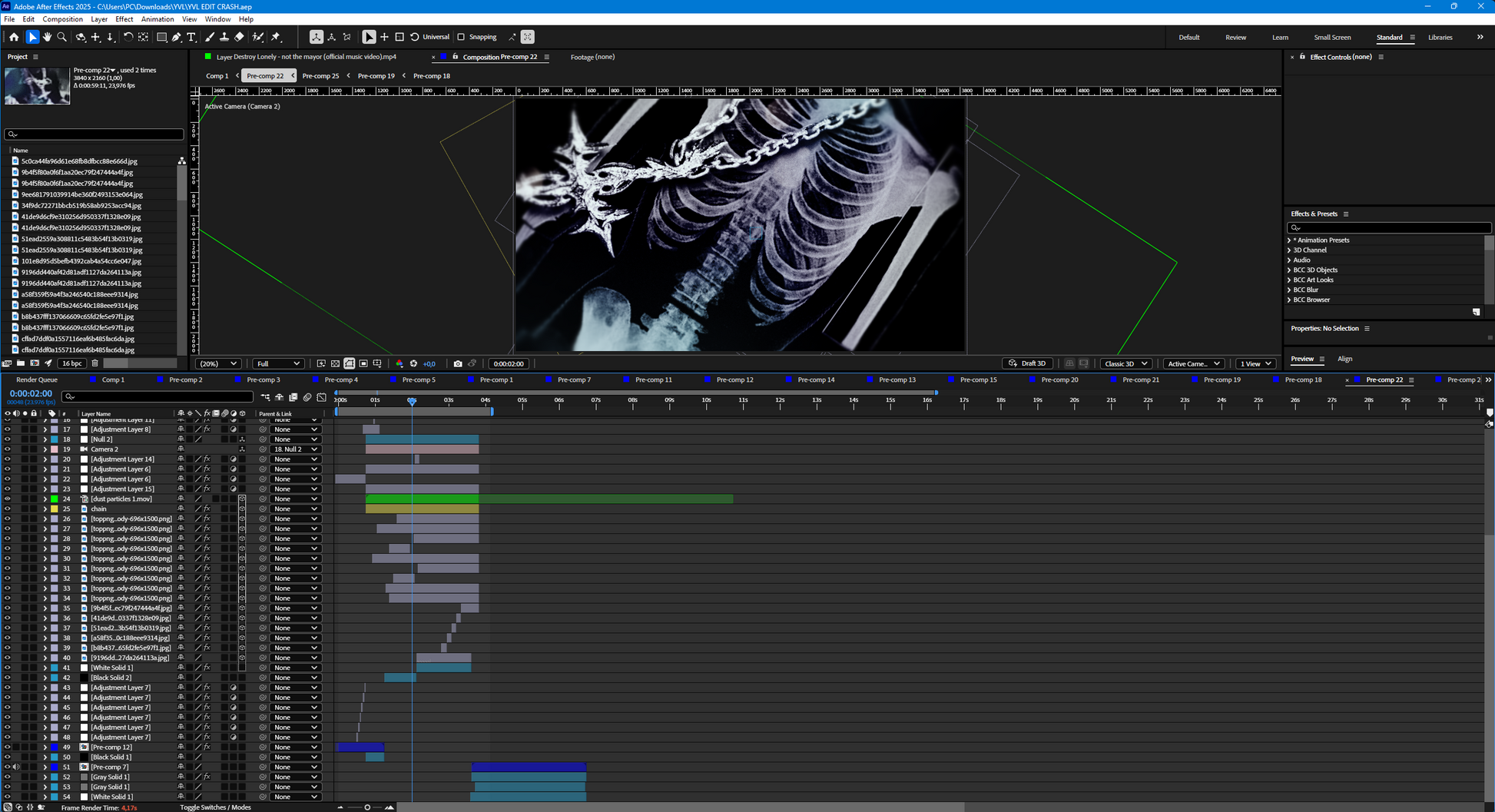Viewport: 1495px width, 812px height.
Task: Select the Hand tool
Action: coord(47,36)
